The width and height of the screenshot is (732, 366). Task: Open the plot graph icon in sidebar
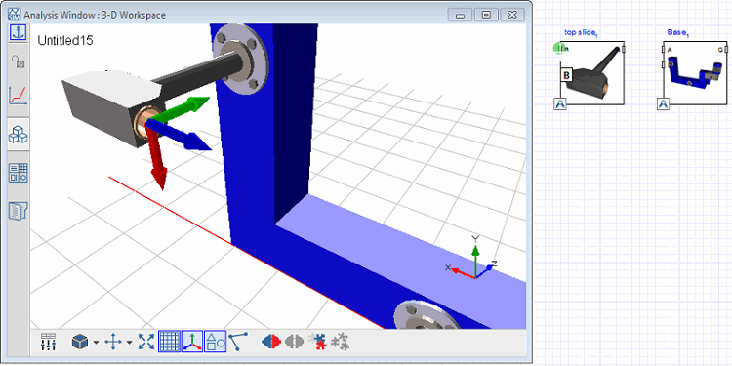(18, 96)
